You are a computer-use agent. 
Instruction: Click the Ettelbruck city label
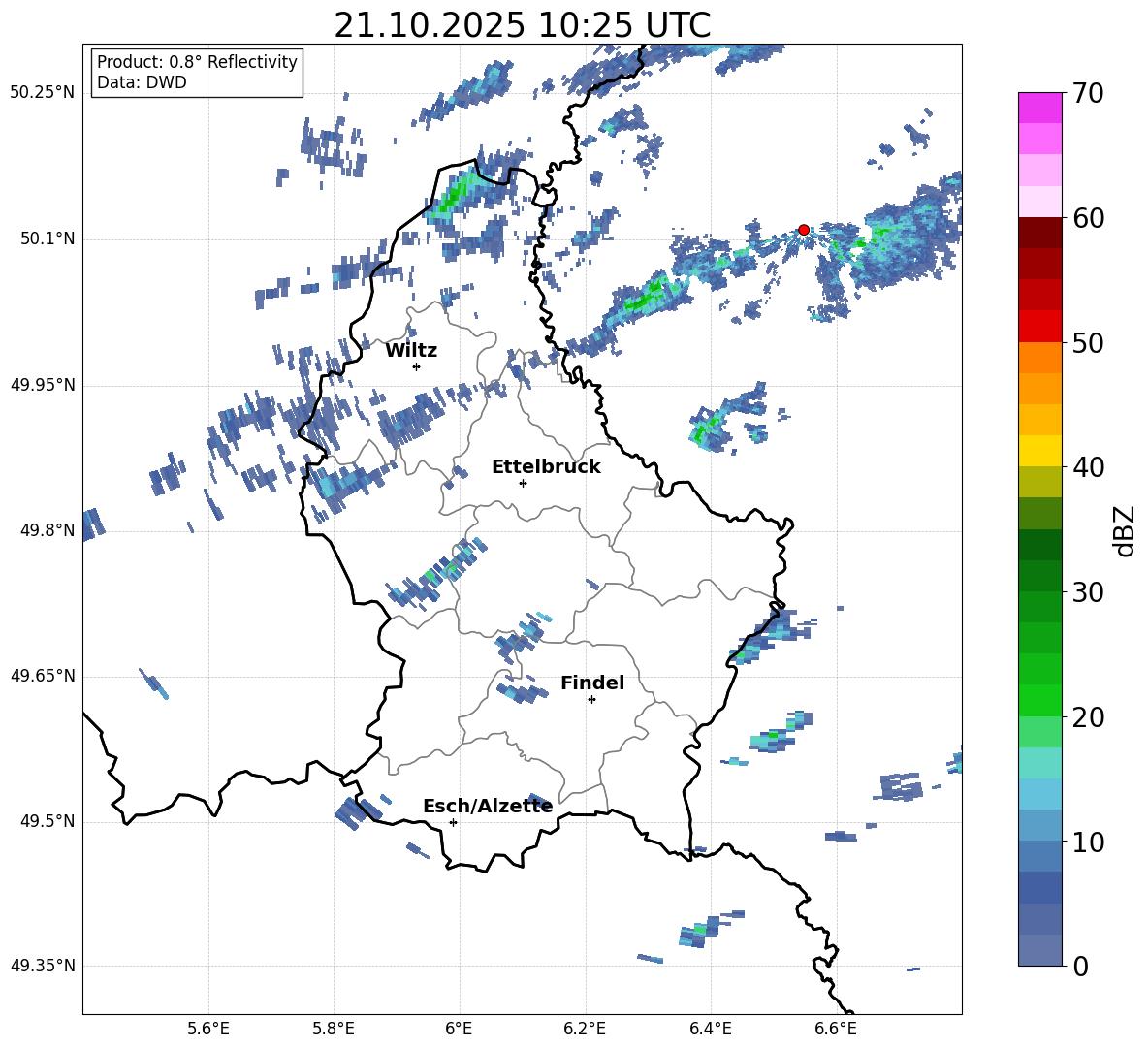click(546, 467)
